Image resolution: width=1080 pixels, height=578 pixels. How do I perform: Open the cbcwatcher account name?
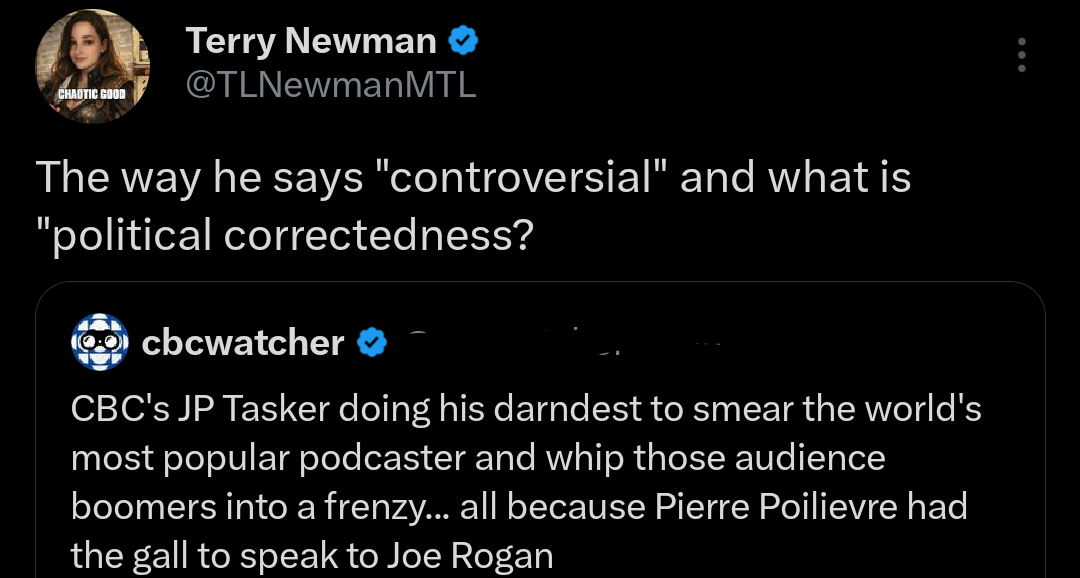(243, 343)
